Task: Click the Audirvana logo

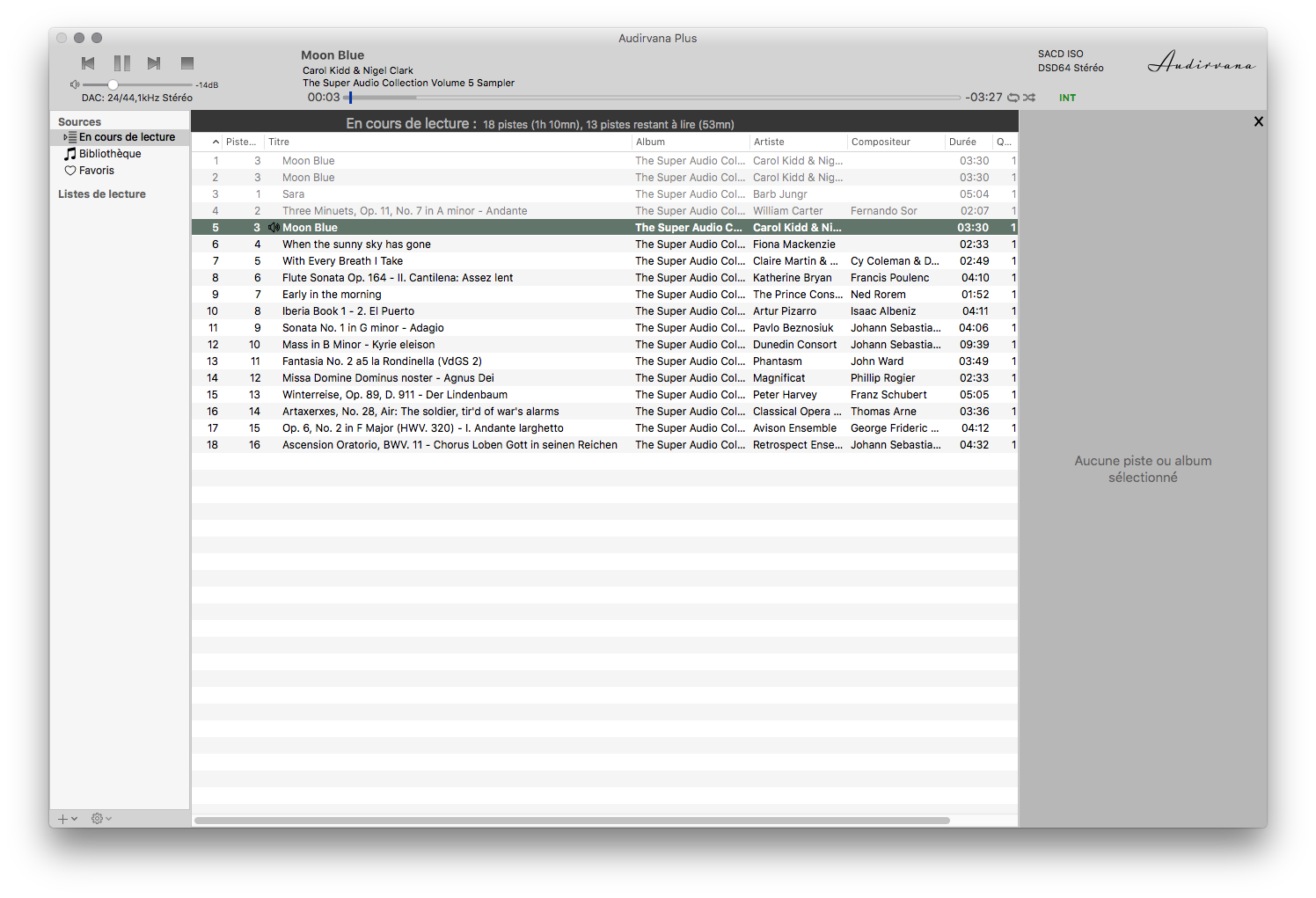Action: [x=1202, y=62]
